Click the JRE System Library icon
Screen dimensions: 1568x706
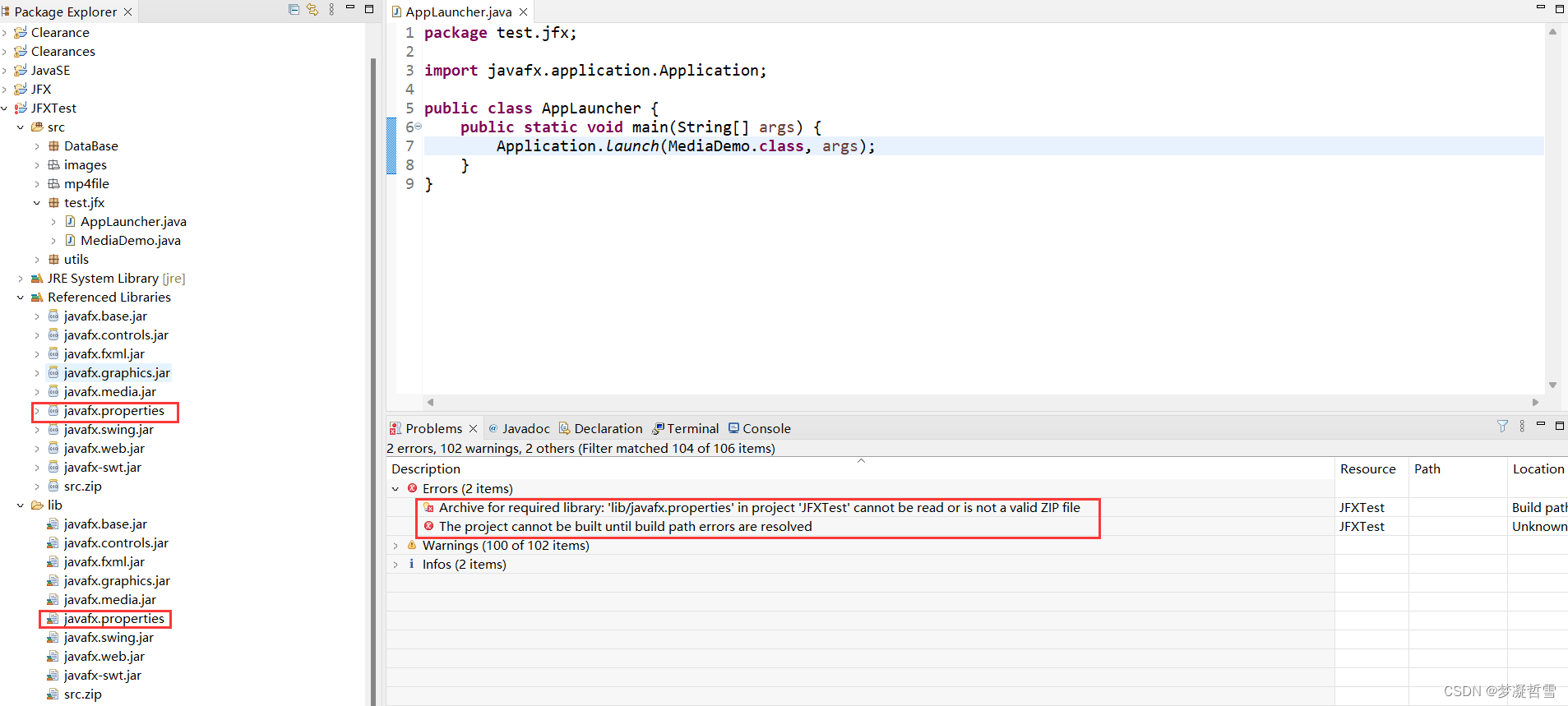(x=37, y=278)
